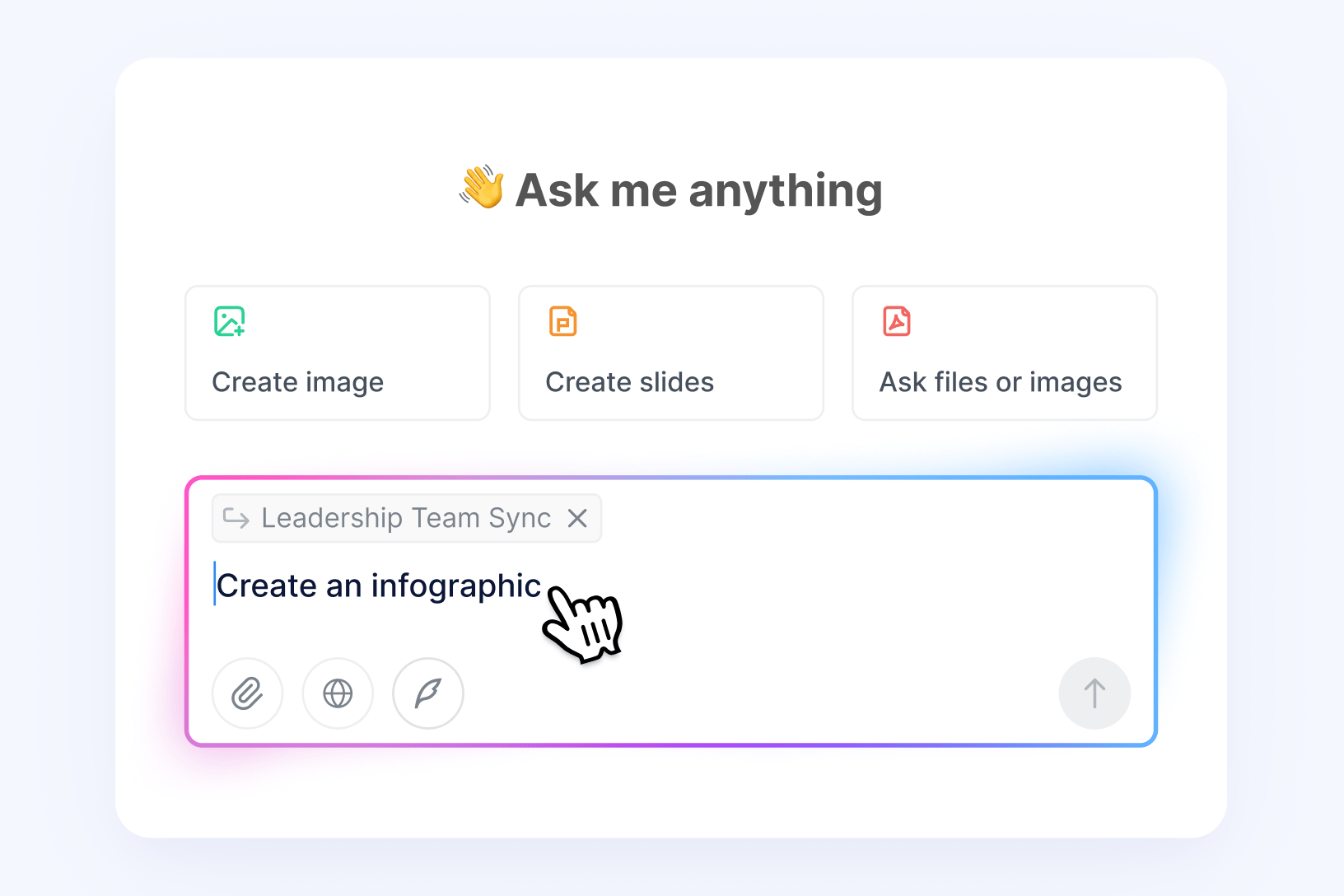The height and width of the screenshot is (896, 1344).
Task: Enable web search with the globe icon
Action: (x=338, y=693)
